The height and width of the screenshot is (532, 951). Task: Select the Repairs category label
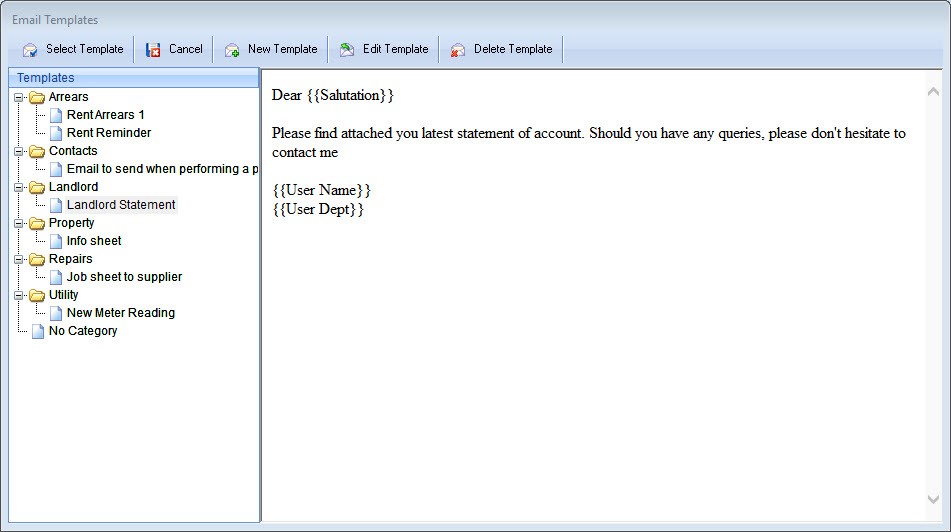coord(70,259)
